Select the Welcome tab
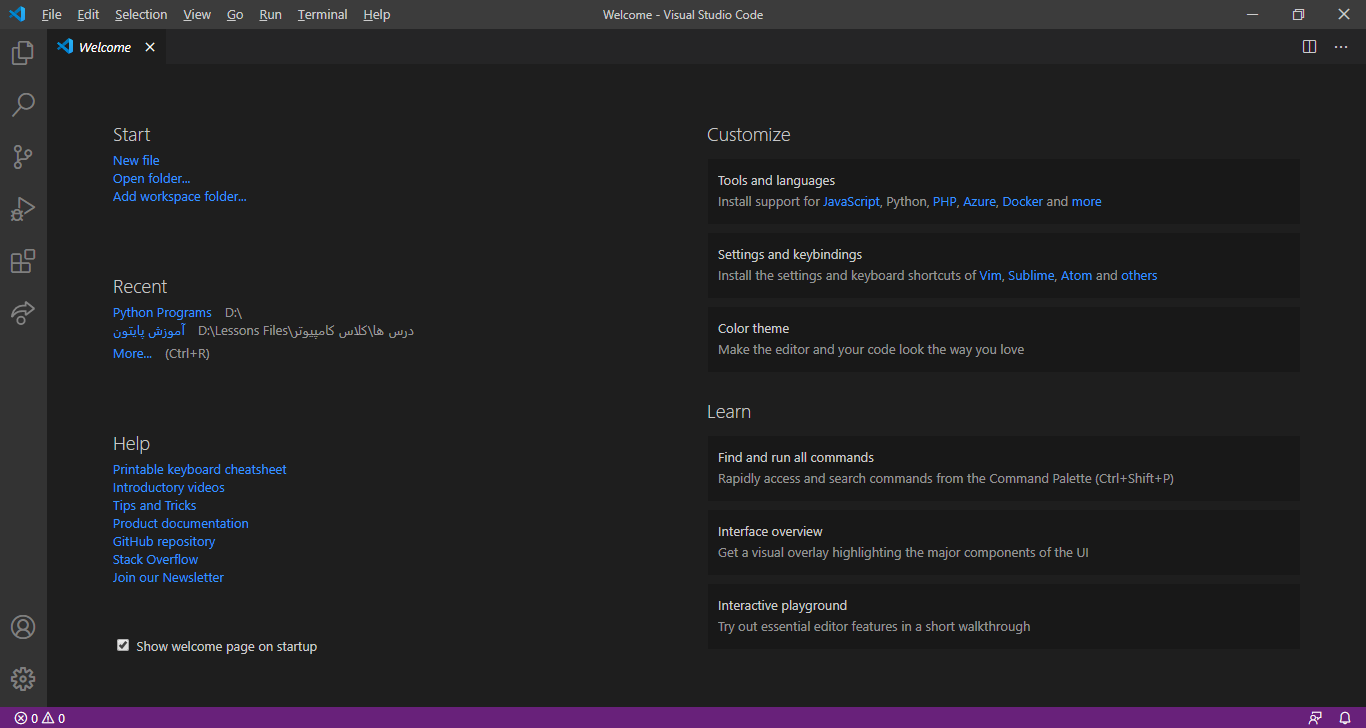1366x728 pixels. tap(106, 47)
